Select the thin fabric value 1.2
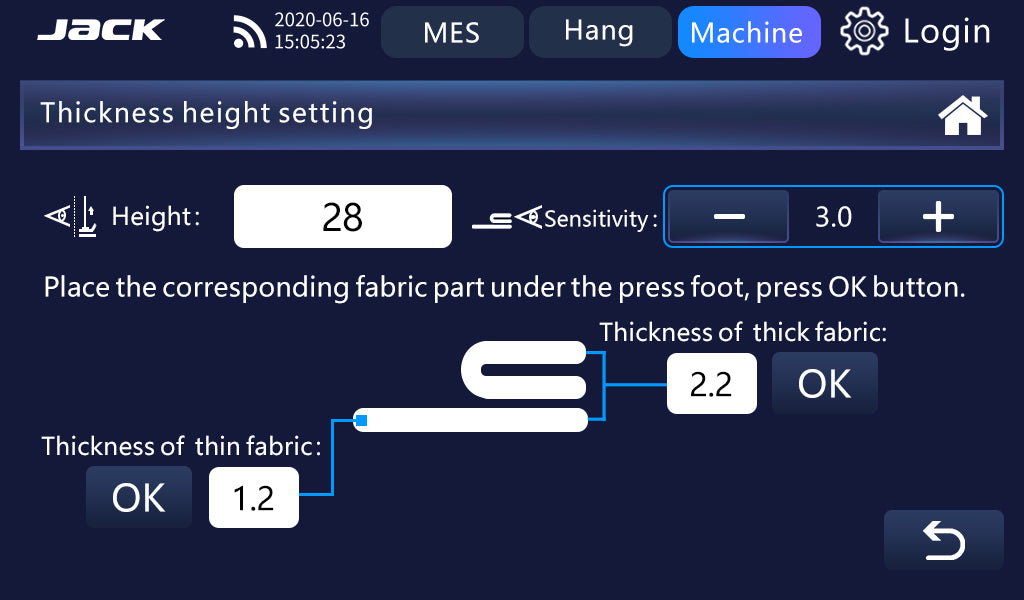This screenshot has height=600, width=1024. 253,498
